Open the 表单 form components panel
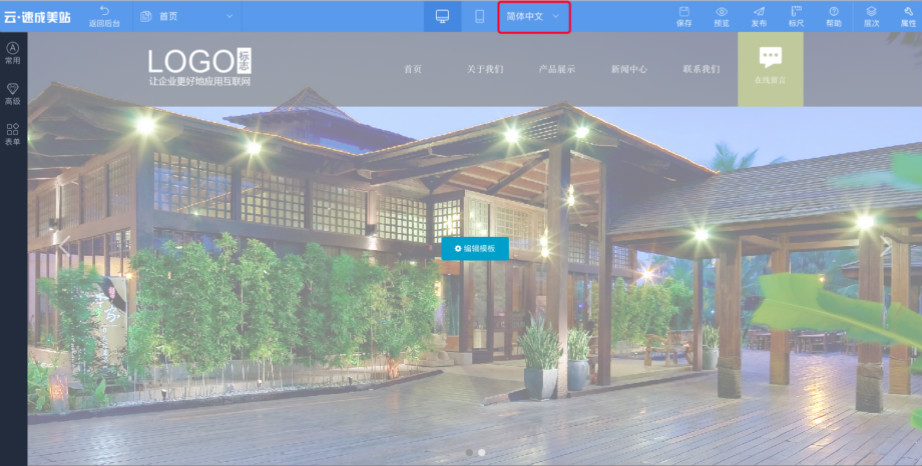922x466 pixels. pyautogui.click(x=12, y=135)
